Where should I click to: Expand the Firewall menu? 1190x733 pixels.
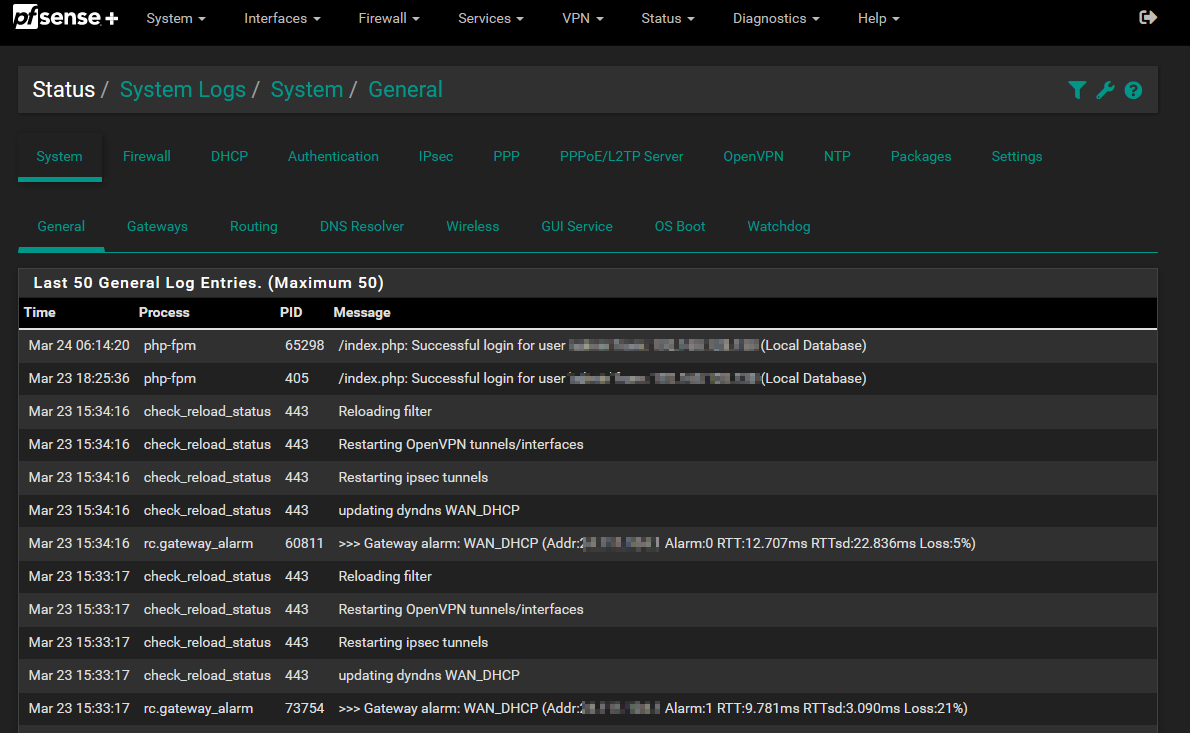click(389, 18)
